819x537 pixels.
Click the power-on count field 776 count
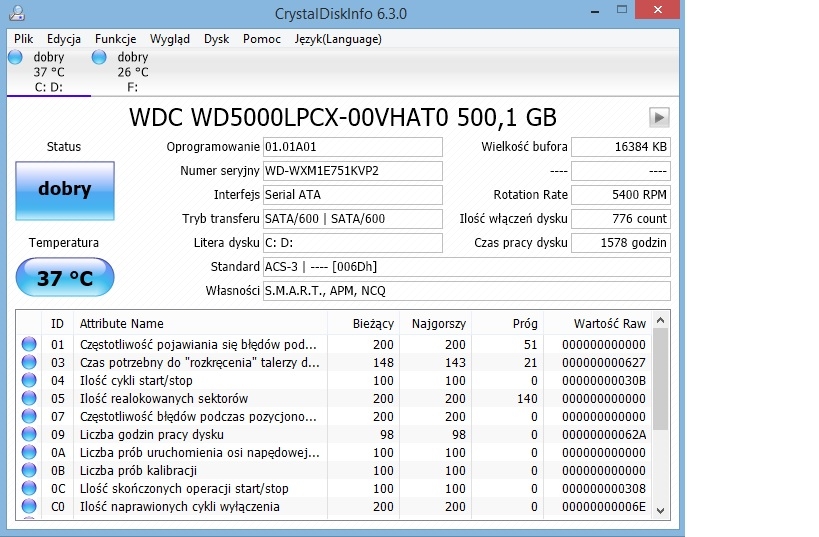click(621, 218)
